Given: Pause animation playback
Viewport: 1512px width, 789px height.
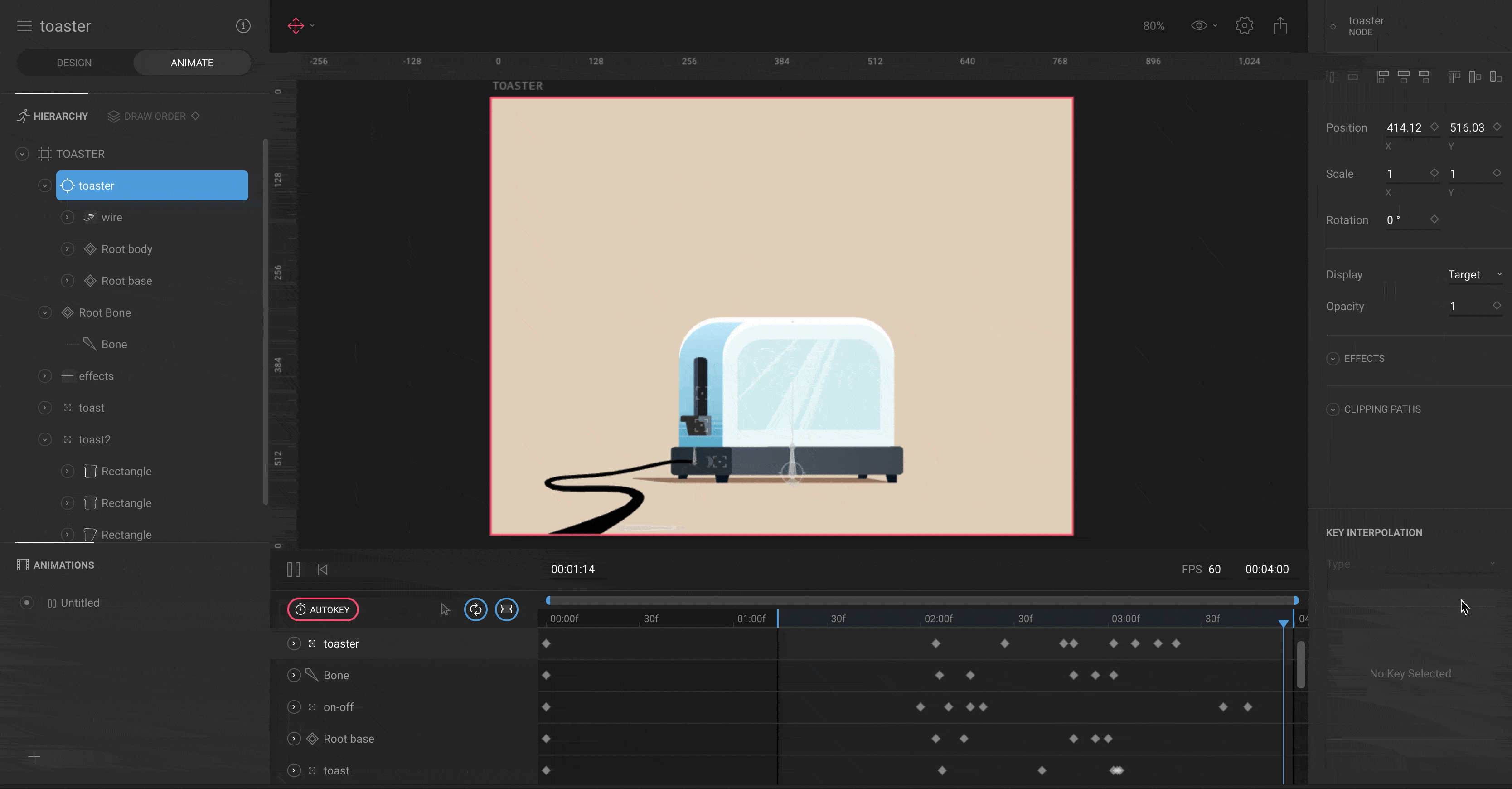Looking at the screenshot, I should [294, 570].
